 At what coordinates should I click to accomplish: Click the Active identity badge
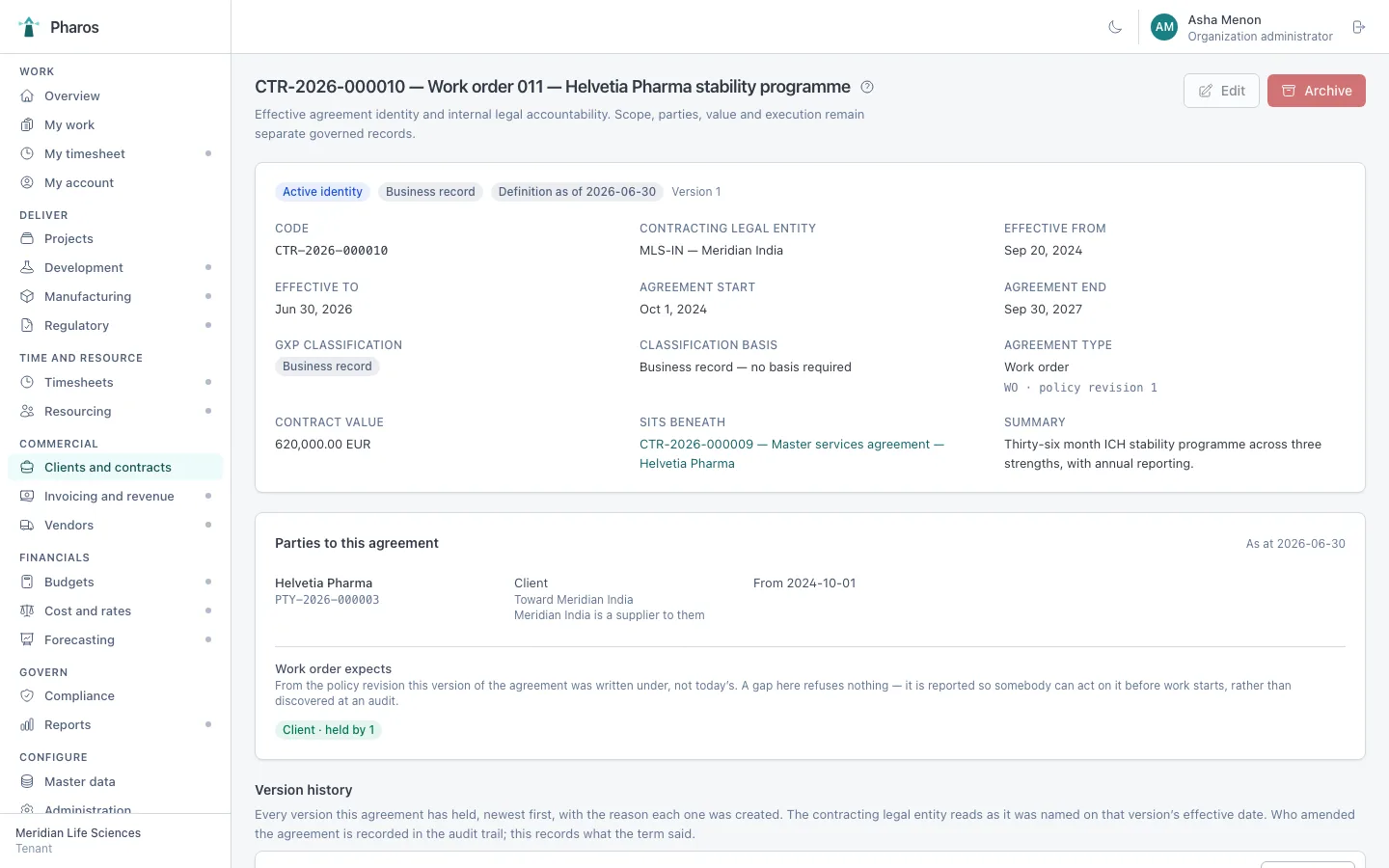coord(322,192)
